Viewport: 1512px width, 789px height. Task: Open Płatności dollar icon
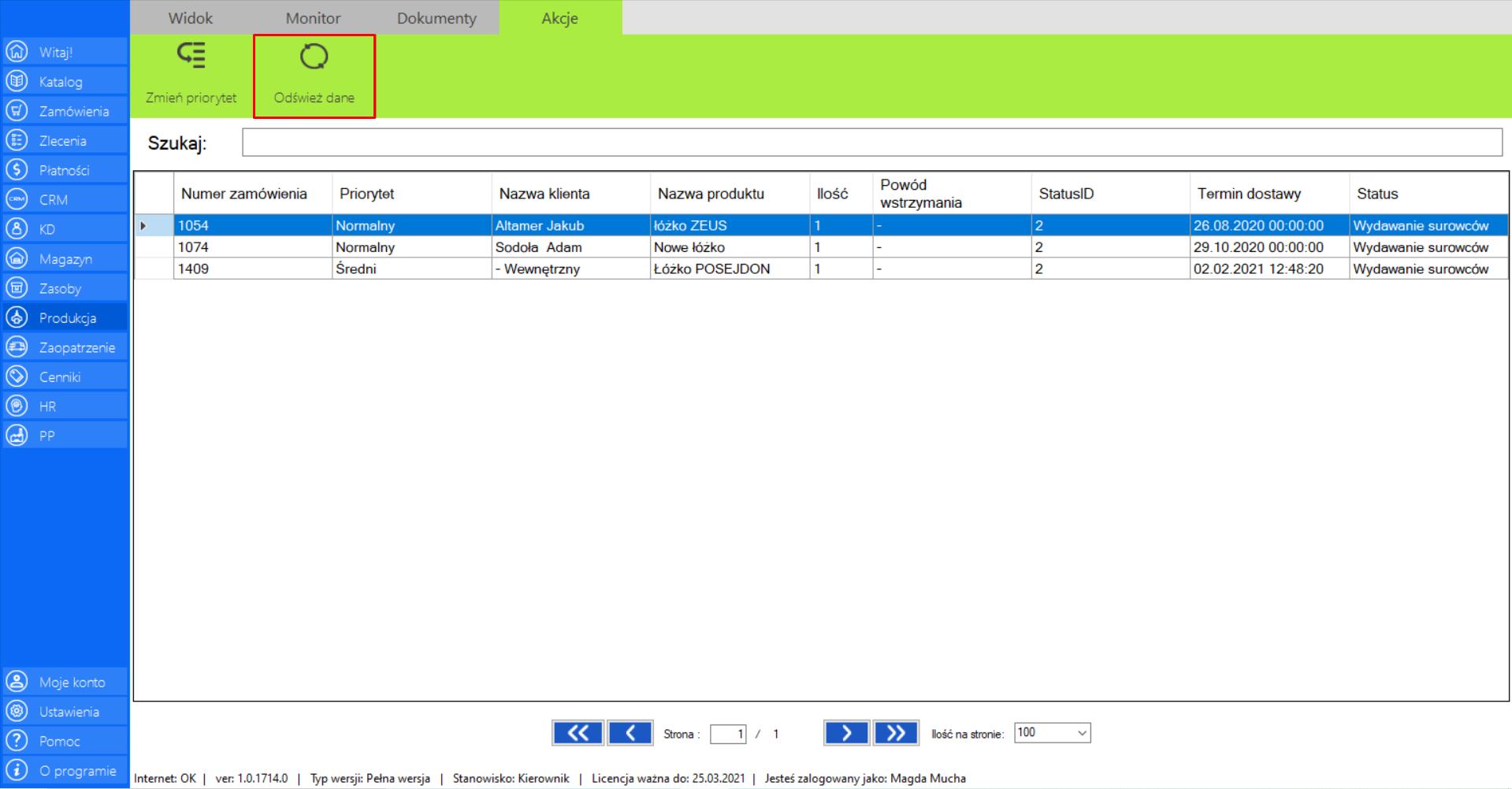click(x=17, y=170)
